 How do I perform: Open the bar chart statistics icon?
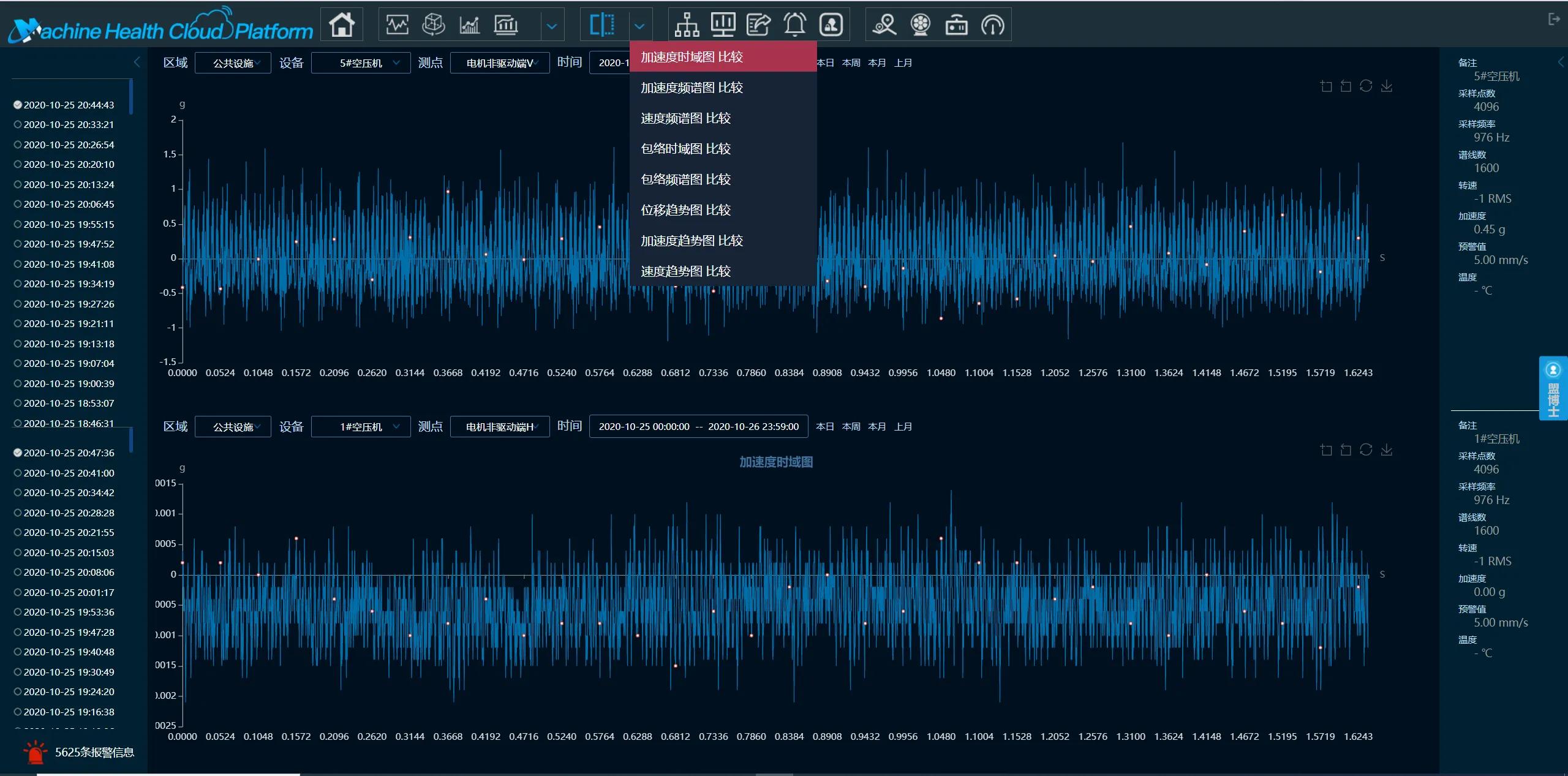506,25
